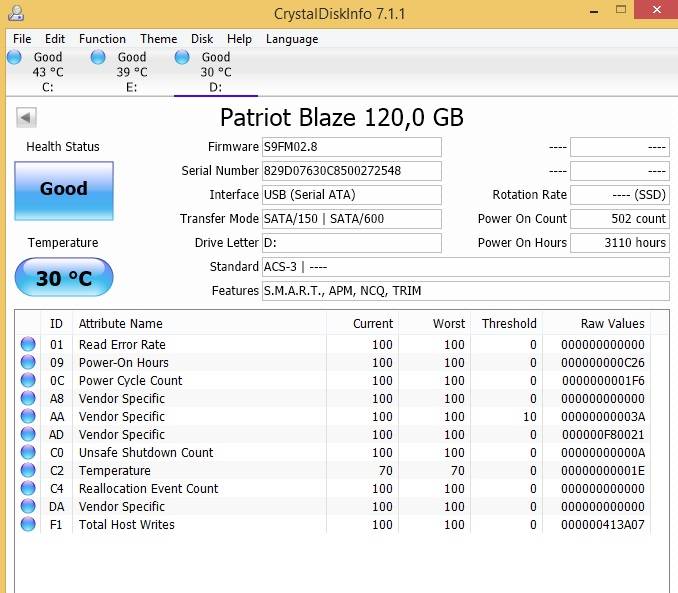Click the Raw Values column header
This screenshot has width=678, height=593.
pyautogui.click(x=596, y=324)
